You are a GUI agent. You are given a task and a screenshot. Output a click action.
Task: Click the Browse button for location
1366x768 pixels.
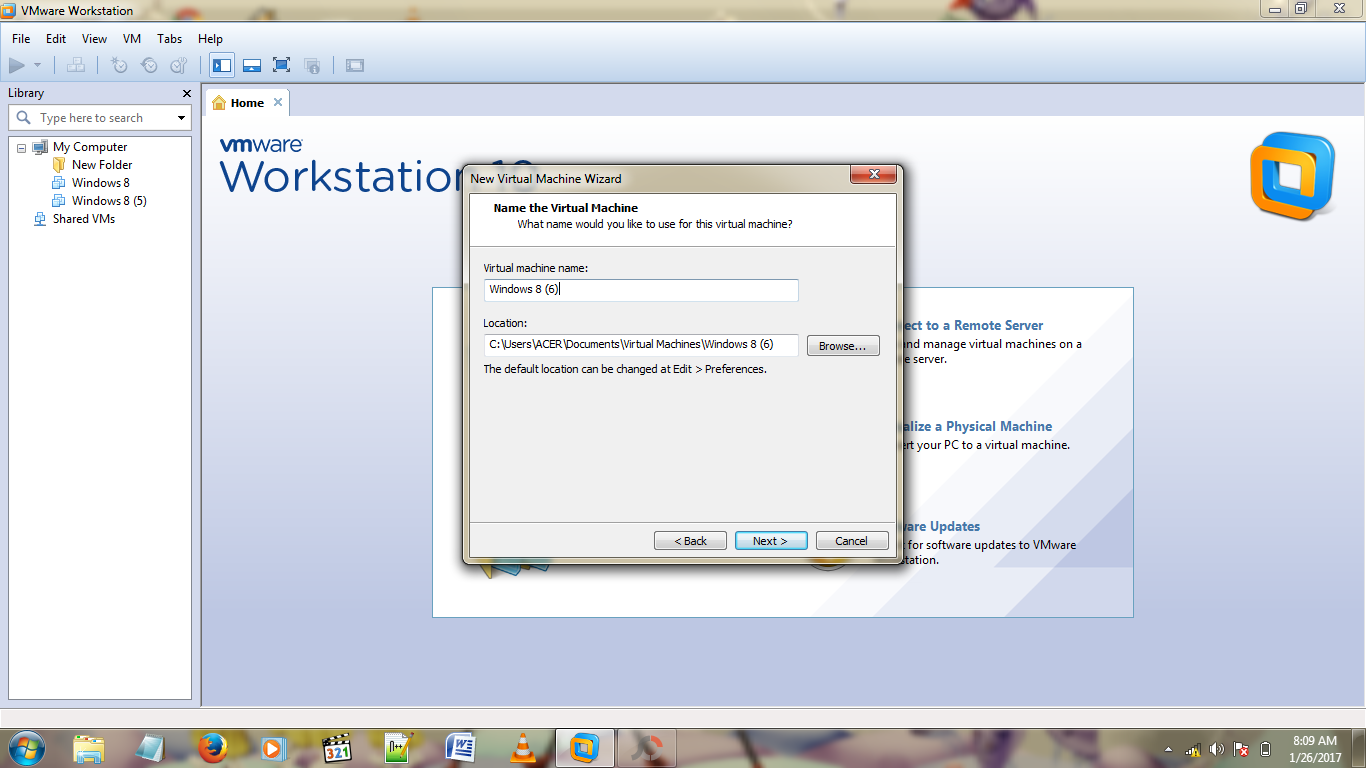842,345
